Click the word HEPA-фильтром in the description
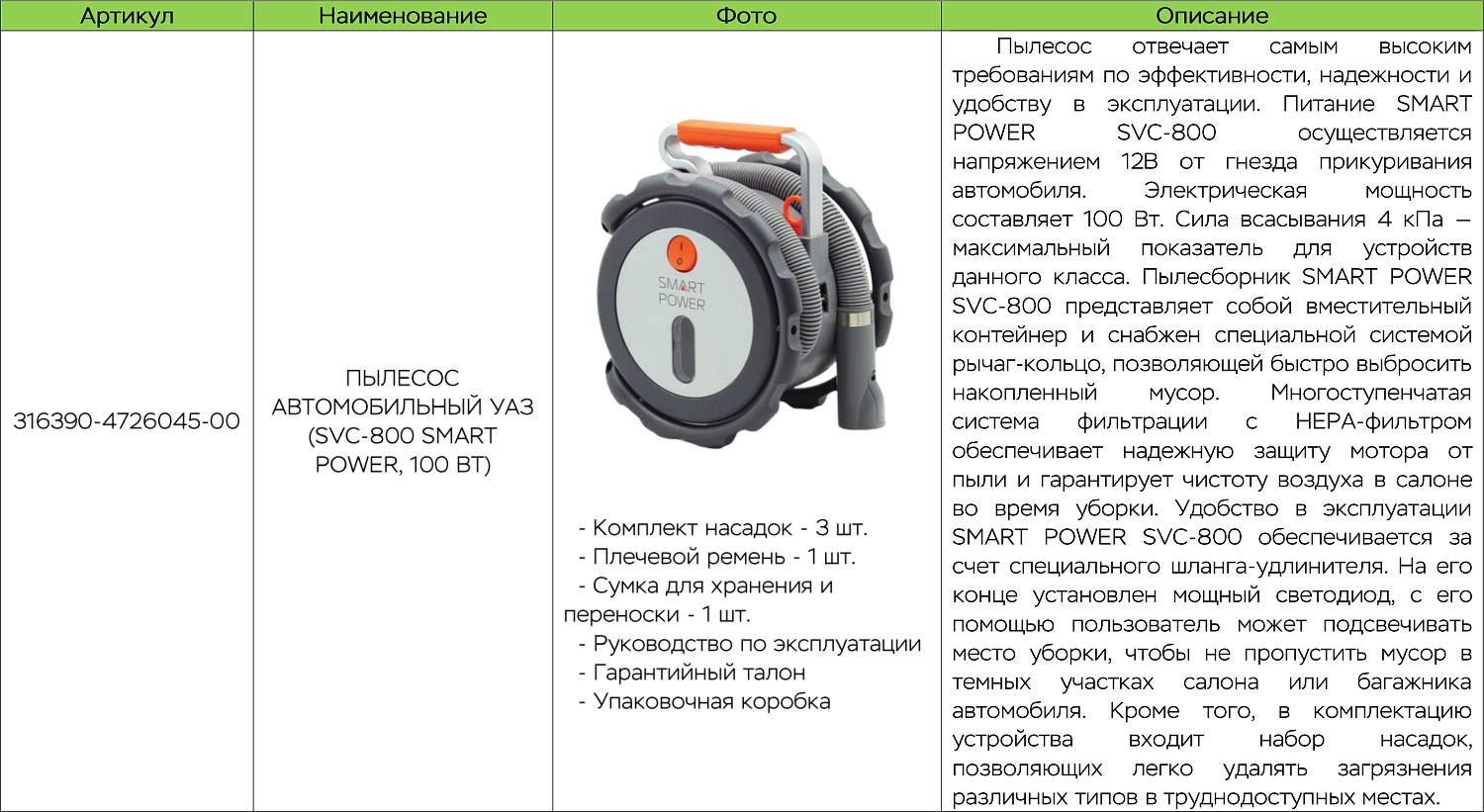 coord(1383,422)
